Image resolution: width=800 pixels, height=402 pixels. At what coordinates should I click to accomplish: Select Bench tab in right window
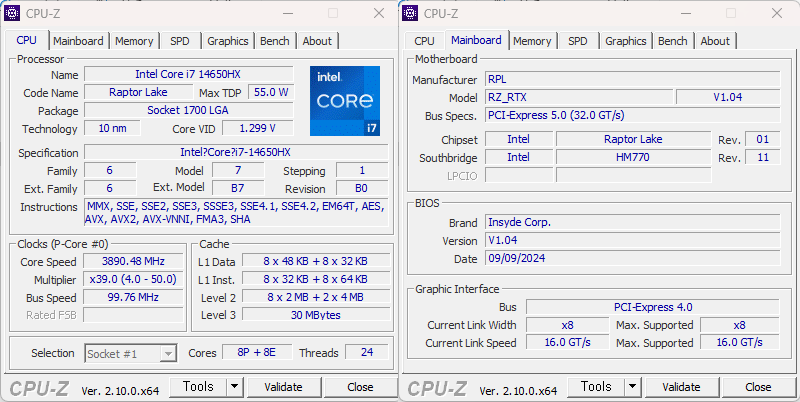[x=672, y=41]
